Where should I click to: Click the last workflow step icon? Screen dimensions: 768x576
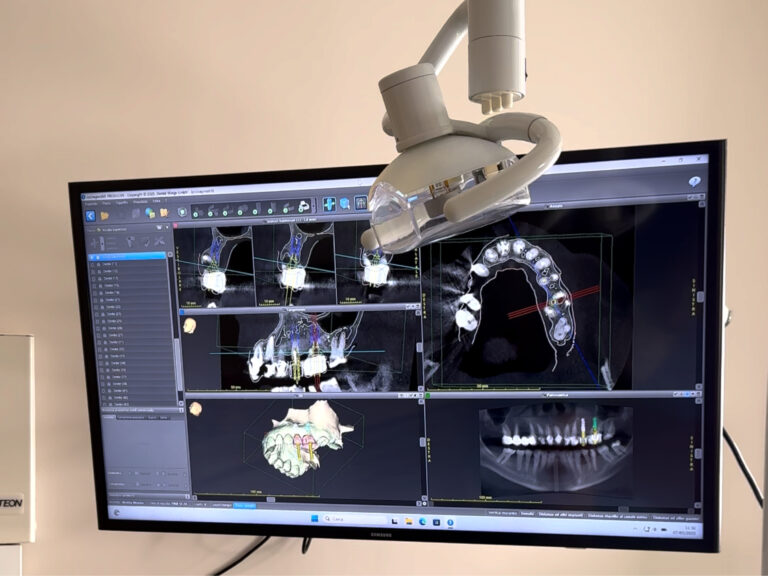point(302,207)
